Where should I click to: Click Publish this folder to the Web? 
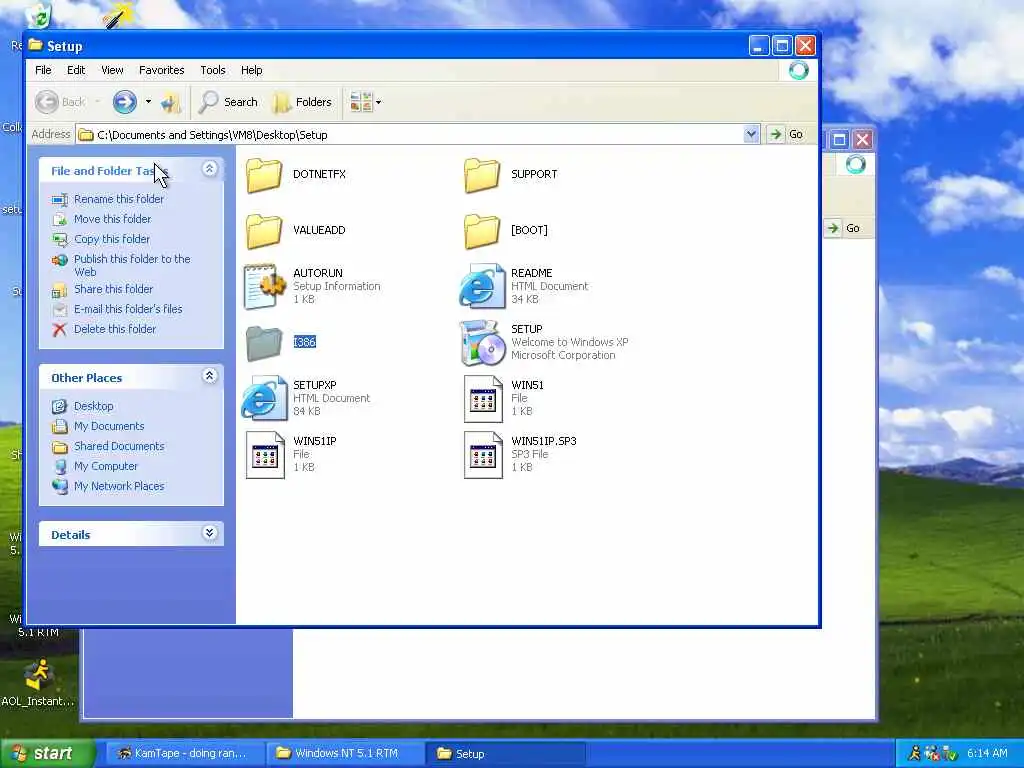click(x=132, y=265)
